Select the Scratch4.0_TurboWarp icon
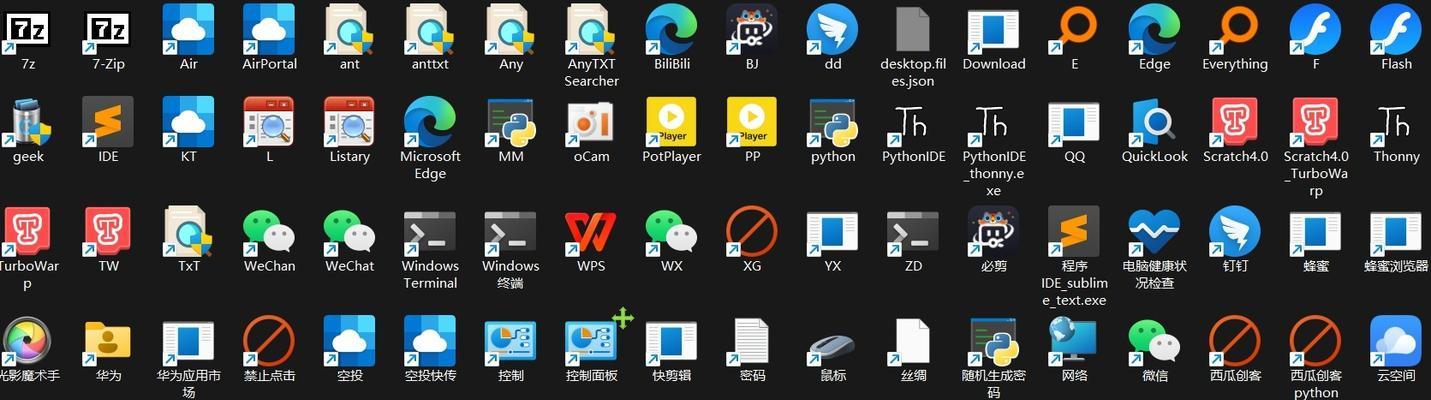 click(1316, 122)
